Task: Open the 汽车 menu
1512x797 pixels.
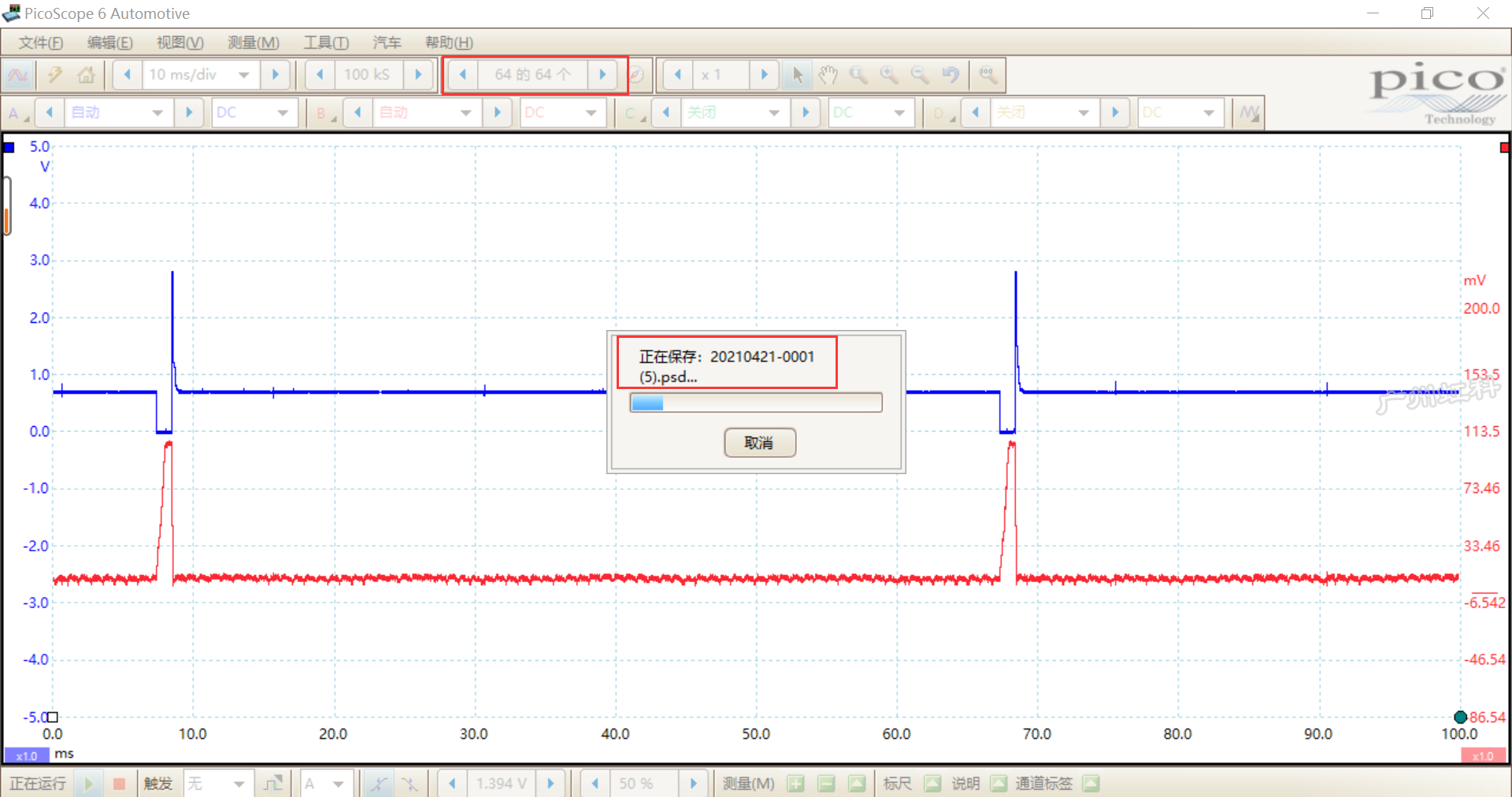Action: coord(387,43)
